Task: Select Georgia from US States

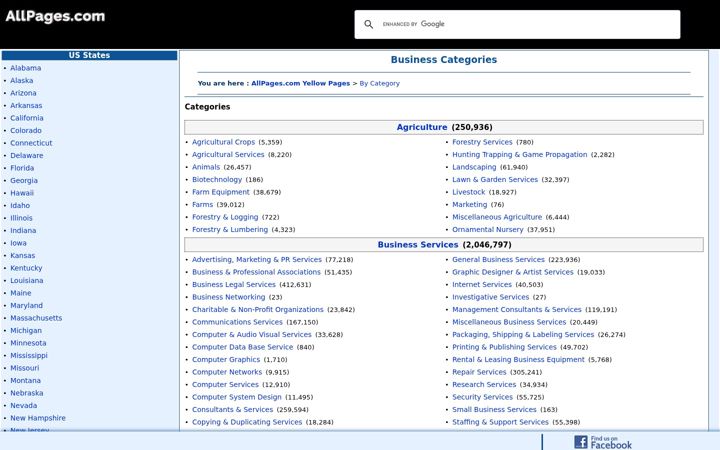Action: [x=24, y=180]
